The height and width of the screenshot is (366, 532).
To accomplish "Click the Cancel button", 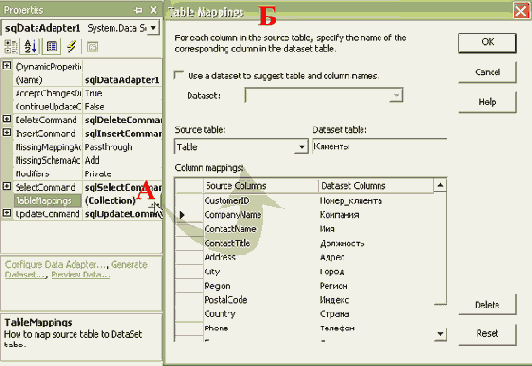I will coord(487,72).
